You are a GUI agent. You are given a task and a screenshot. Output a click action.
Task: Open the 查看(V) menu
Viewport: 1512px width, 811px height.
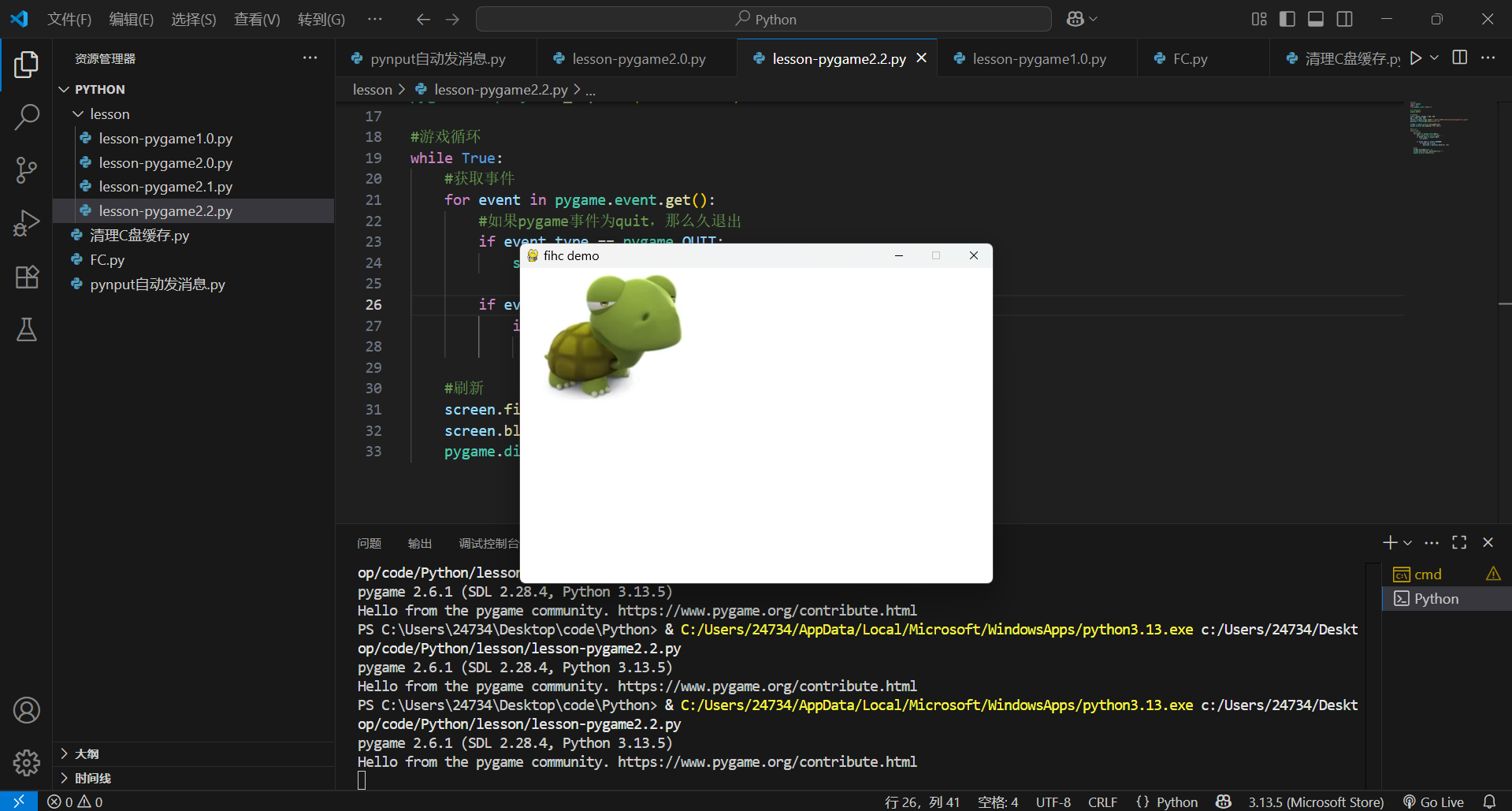pyautogui.click(x=257, y=19)
